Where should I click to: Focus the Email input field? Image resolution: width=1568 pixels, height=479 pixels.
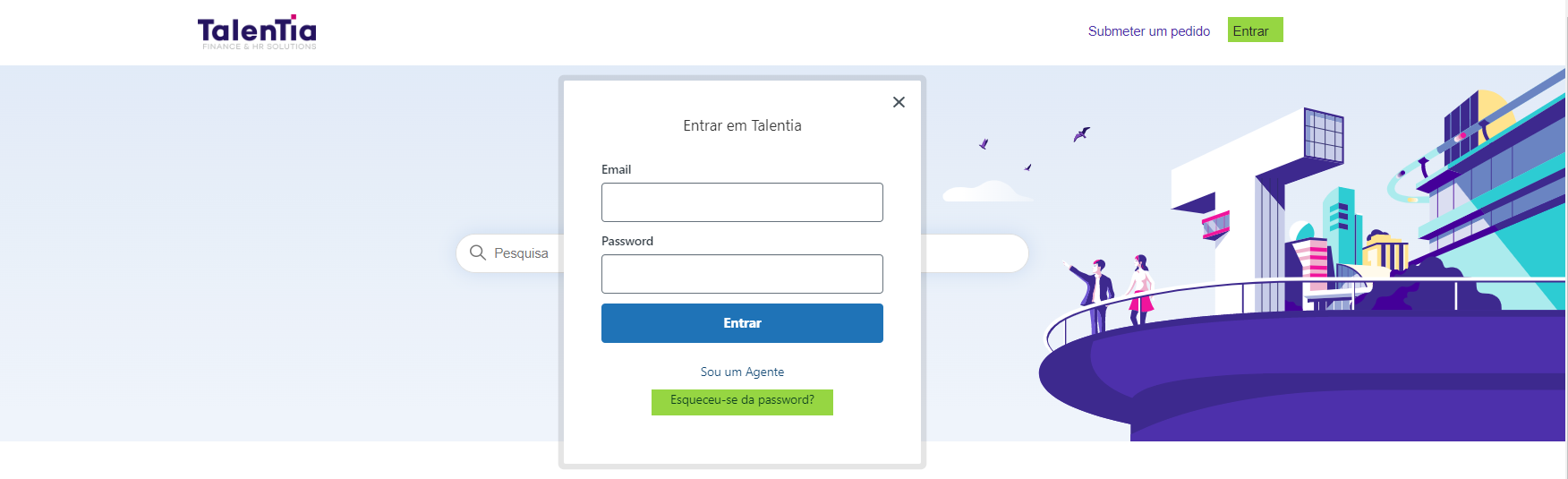(742, 202)
